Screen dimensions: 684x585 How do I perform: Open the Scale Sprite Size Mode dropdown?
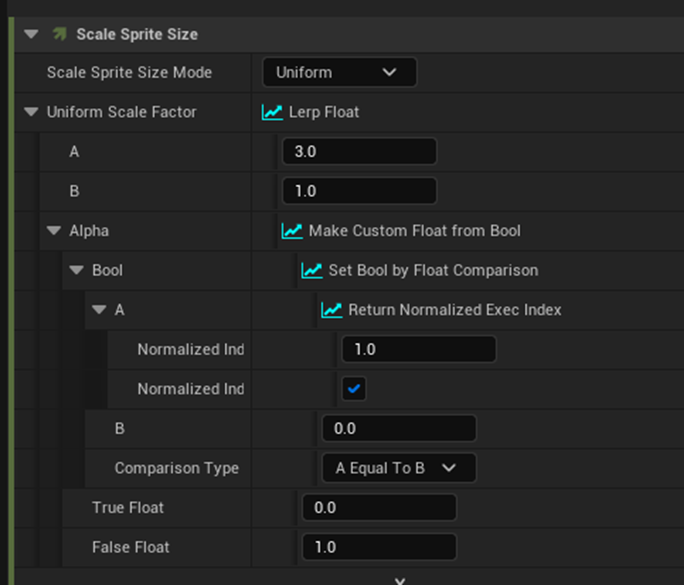[x=339, y=72]
